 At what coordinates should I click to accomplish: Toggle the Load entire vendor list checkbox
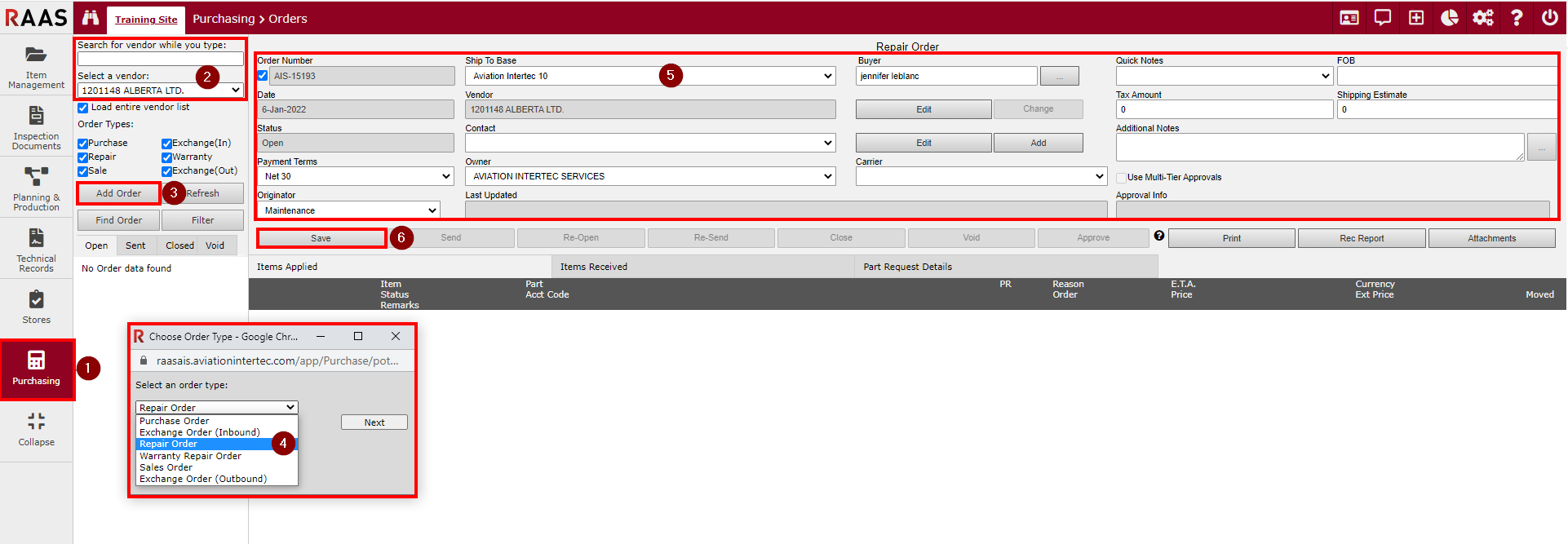click(83, 108)
